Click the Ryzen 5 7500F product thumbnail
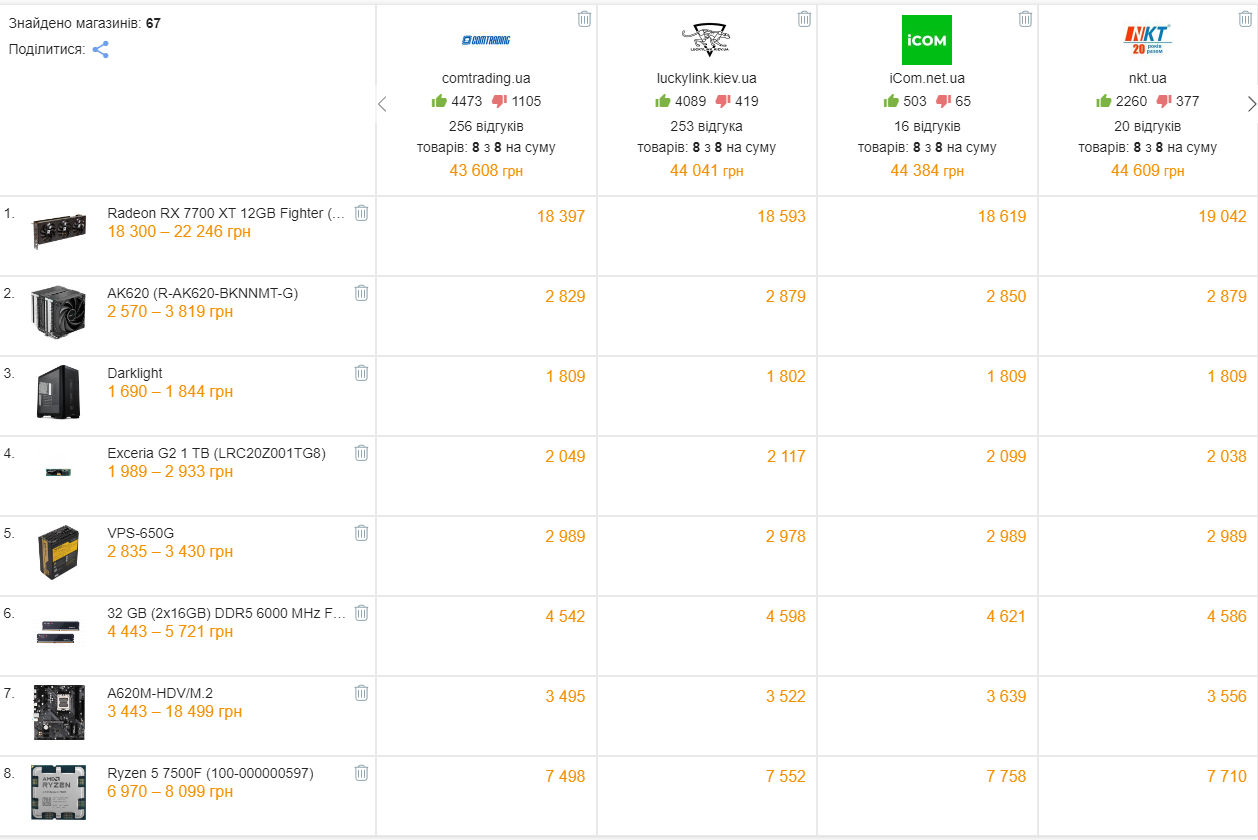The image size is (1258, 840). [58, 792]
